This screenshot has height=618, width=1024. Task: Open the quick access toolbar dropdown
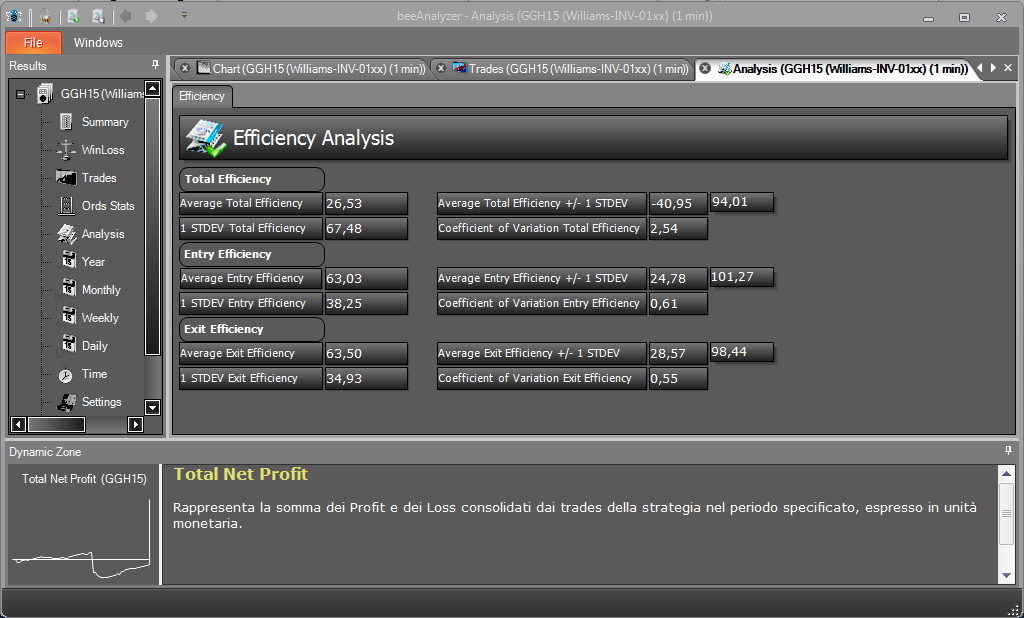coord(184,15)
